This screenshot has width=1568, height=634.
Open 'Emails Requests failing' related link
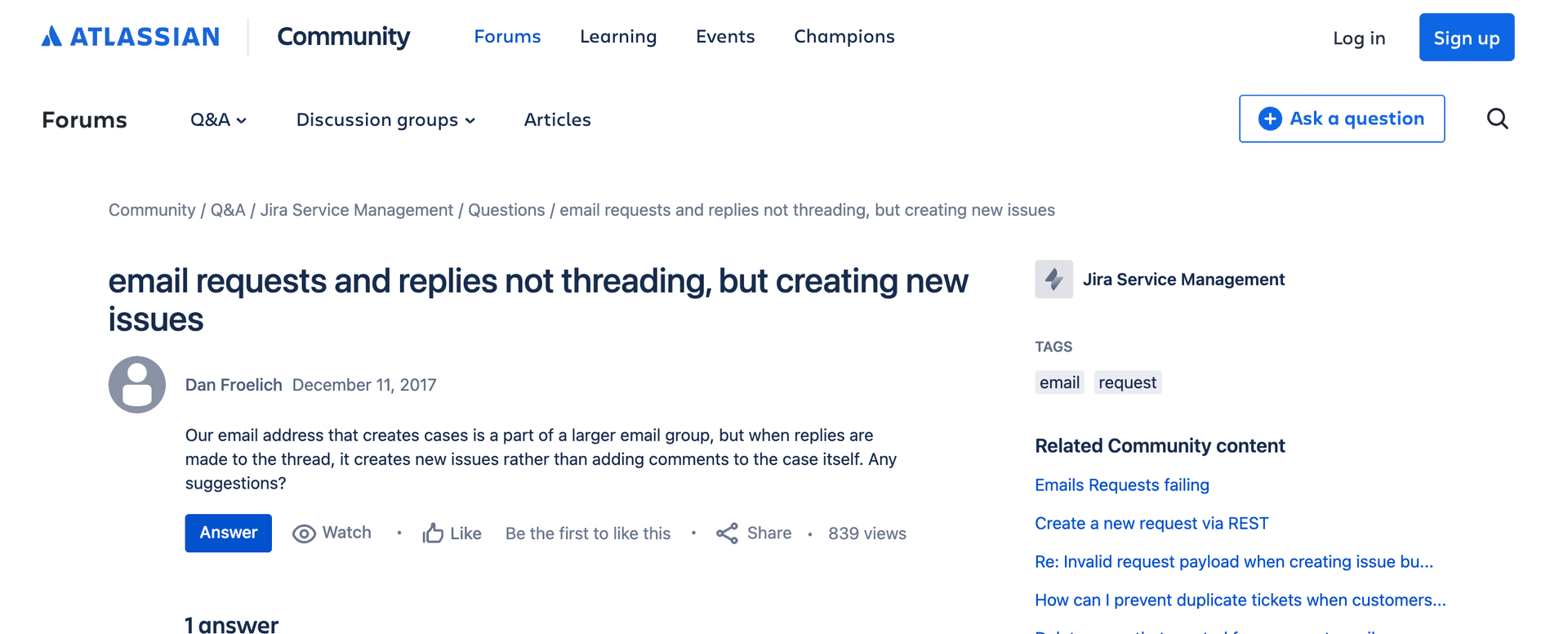point(1121,484)
